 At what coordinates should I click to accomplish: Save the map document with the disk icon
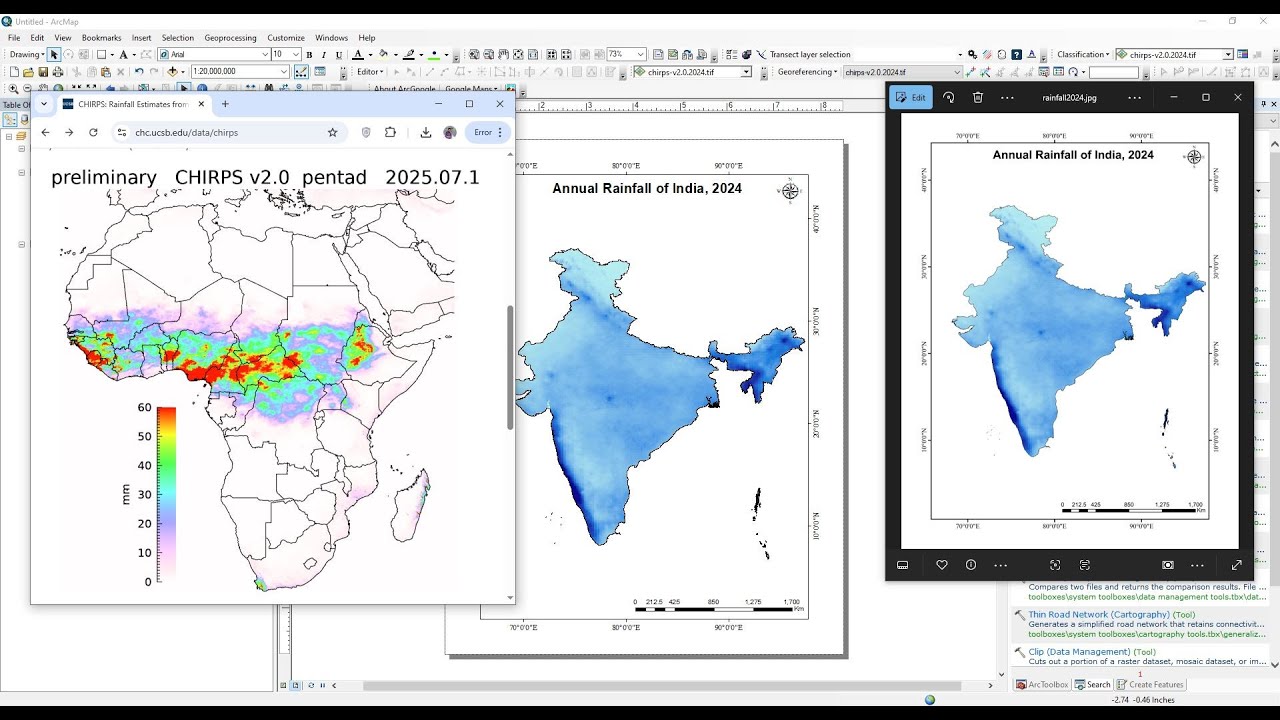(43, 72)
